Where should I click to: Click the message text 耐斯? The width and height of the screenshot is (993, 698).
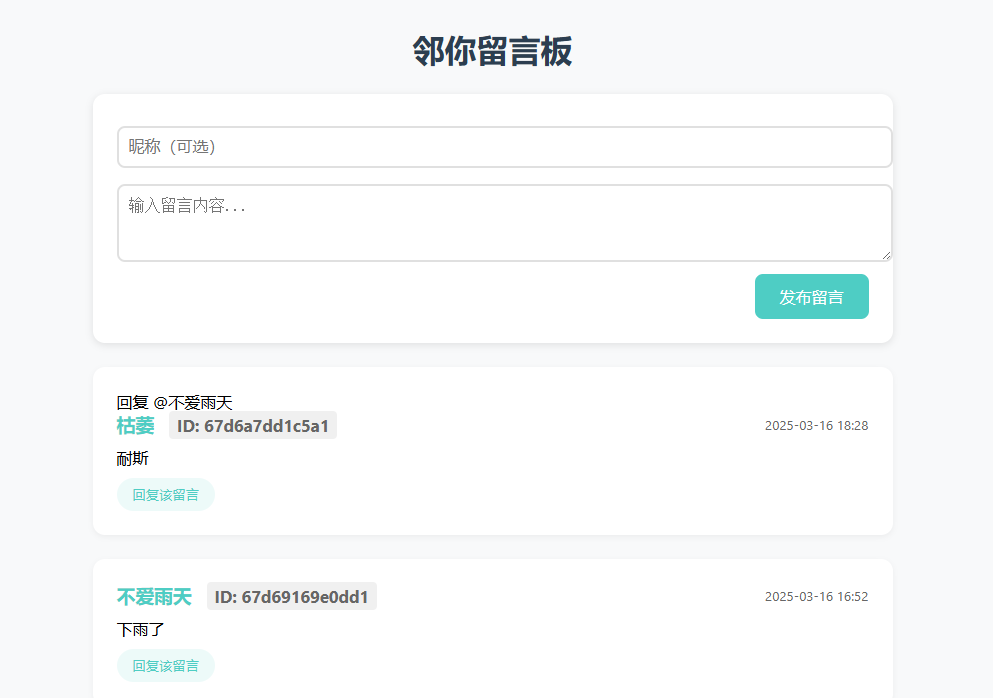[133, 459]
